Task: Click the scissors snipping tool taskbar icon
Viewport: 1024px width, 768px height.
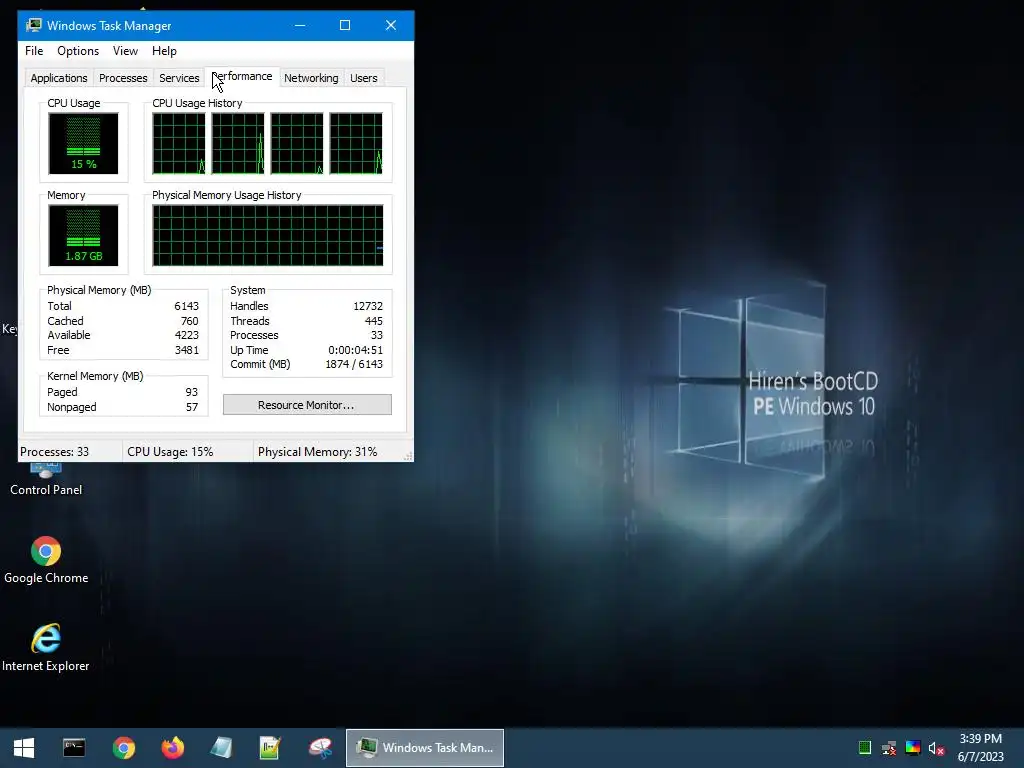Action: pos(320,748)
